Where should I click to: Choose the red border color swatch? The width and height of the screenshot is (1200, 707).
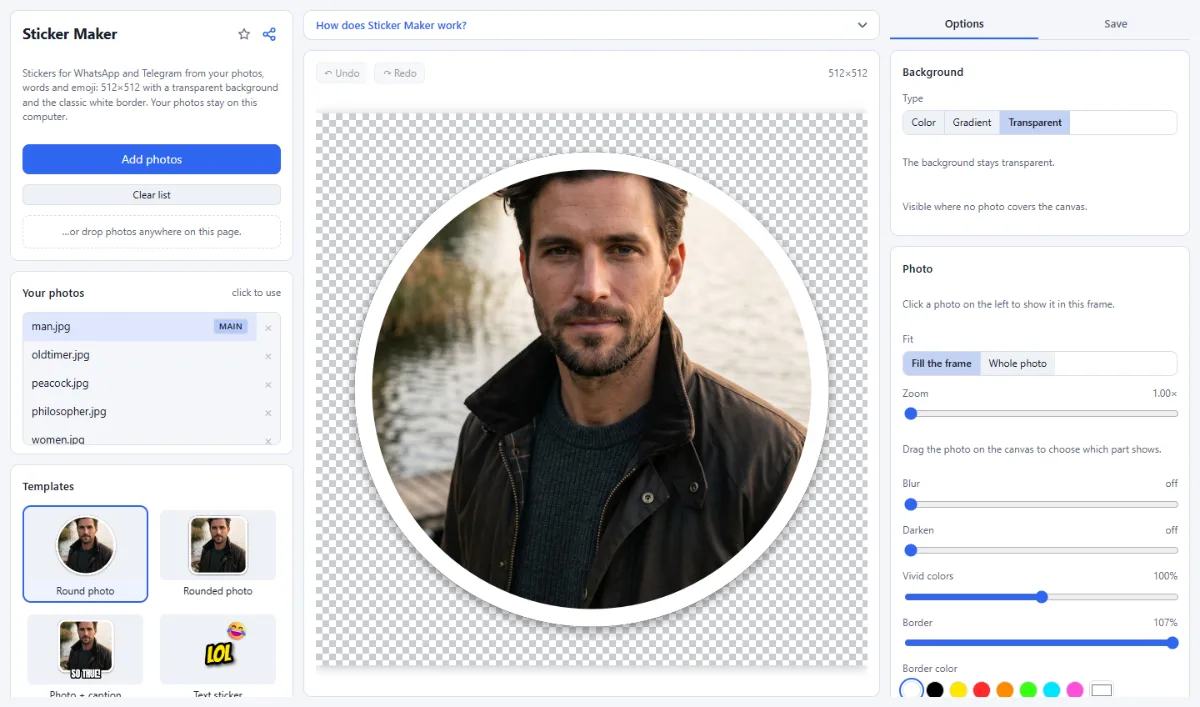[x=982, y=690]
